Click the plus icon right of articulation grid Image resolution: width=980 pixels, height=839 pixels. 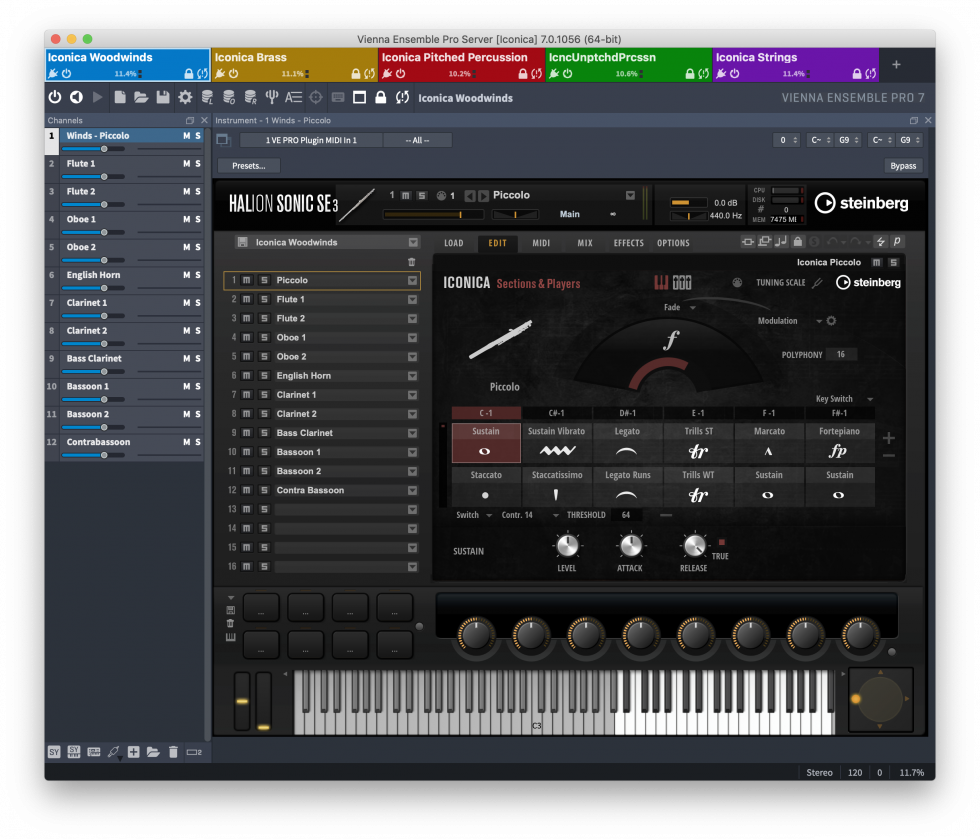(889, 438)
